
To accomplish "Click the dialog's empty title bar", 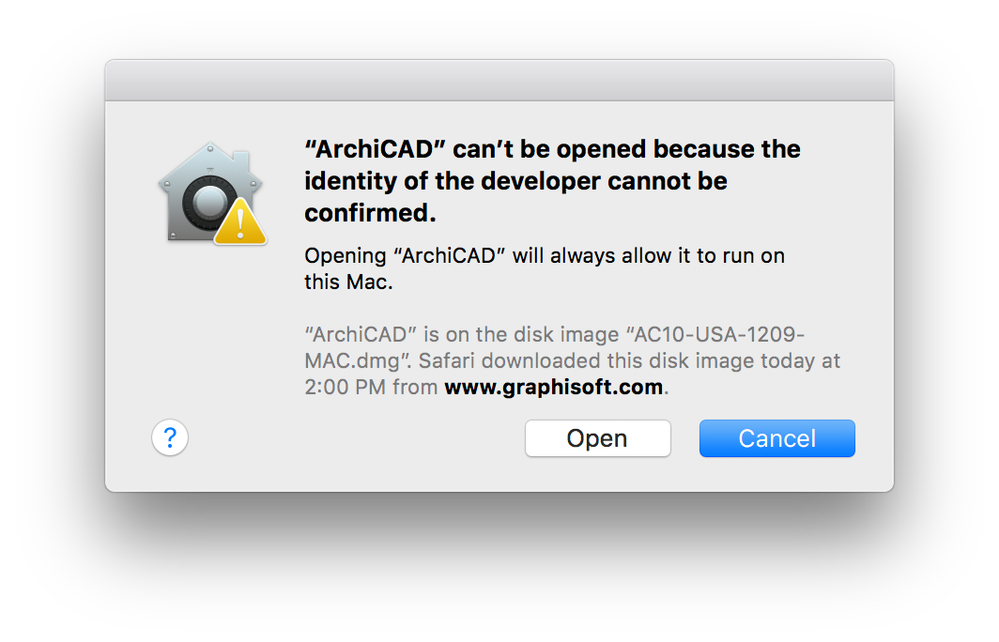I will [x=499, y=80].
